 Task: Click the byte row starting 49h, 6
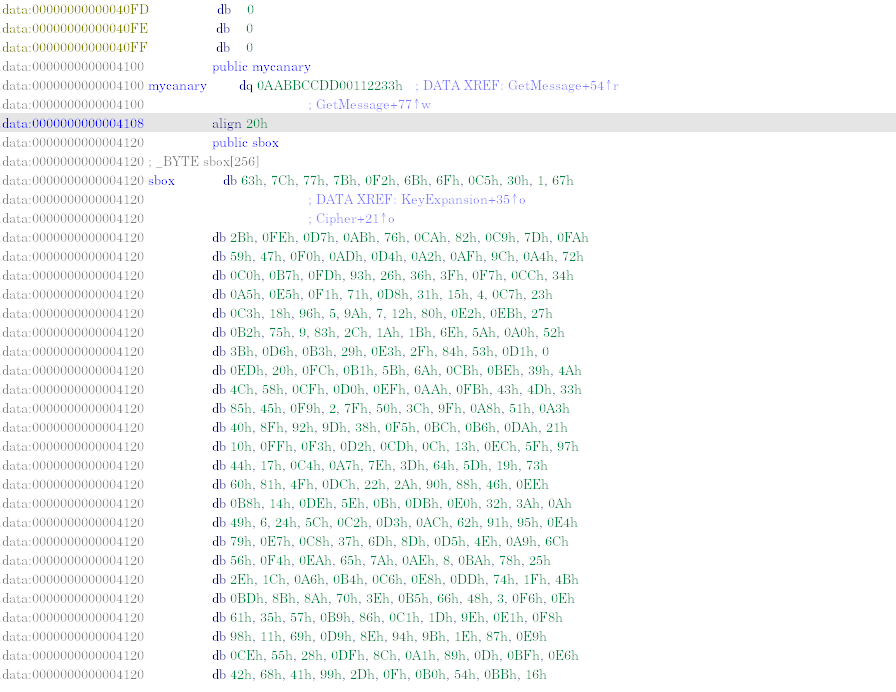[x=395, y=522]
